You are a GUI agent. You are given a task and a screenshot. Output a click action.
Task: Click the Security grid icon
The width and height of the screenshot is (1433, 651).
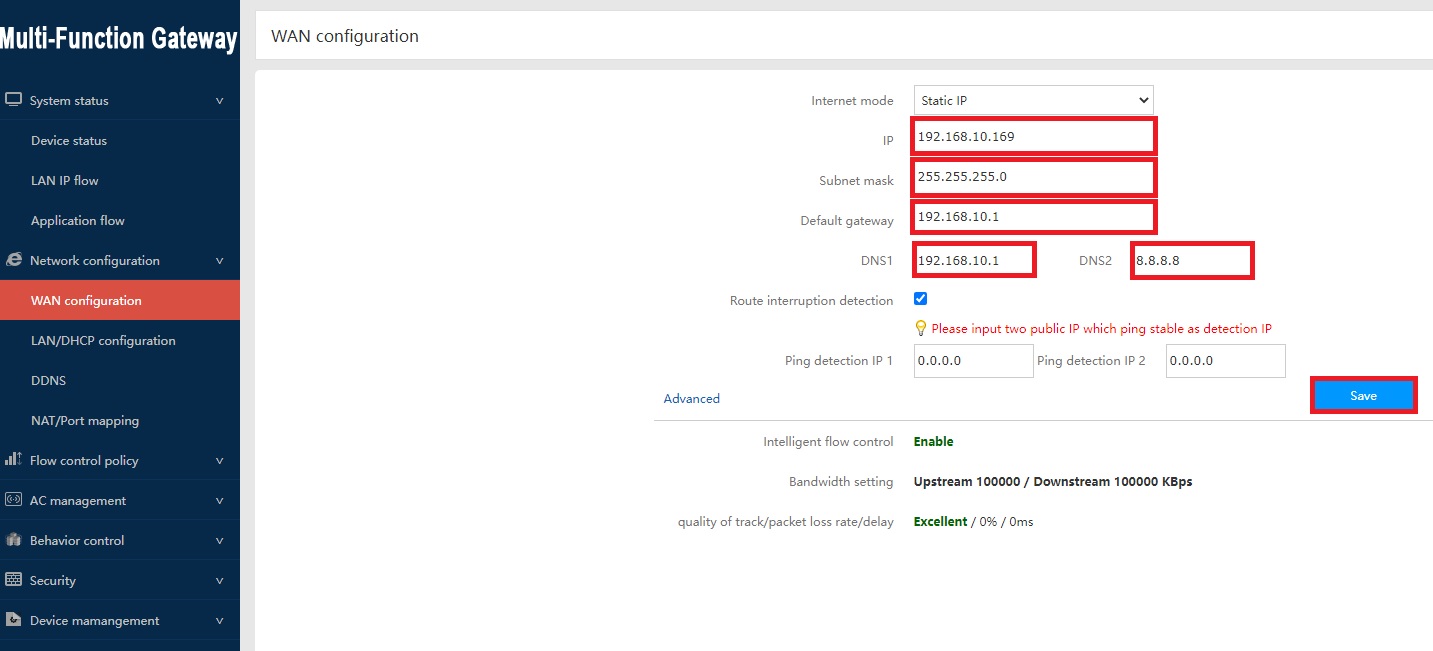14,580
